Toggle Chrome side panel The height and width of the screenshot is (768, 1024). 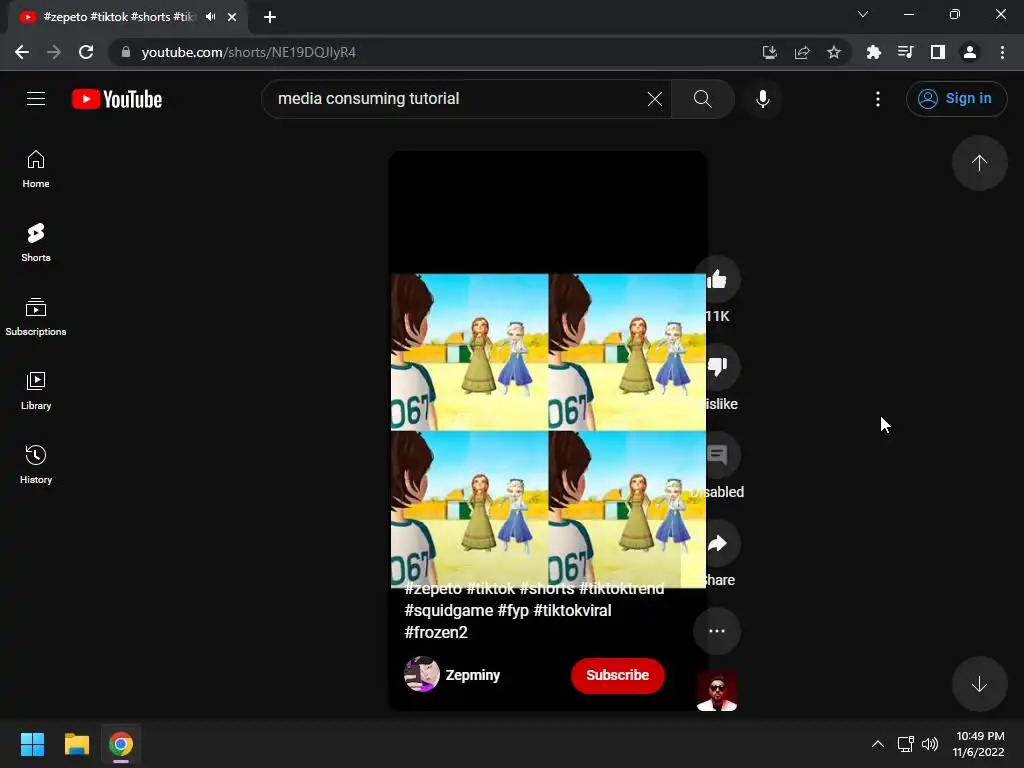938,52
